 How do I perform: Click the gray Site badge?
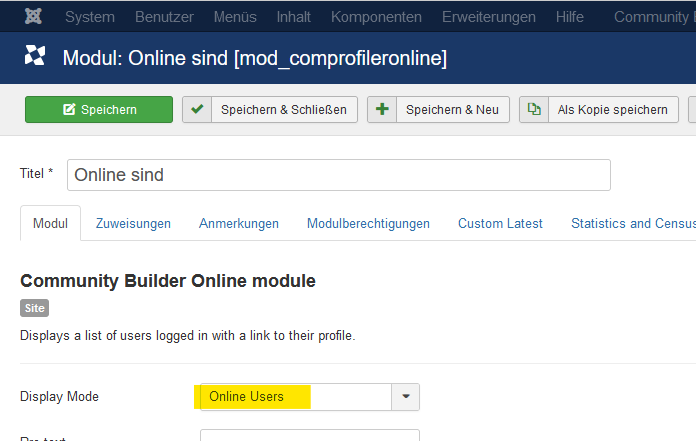coord(35,308)
